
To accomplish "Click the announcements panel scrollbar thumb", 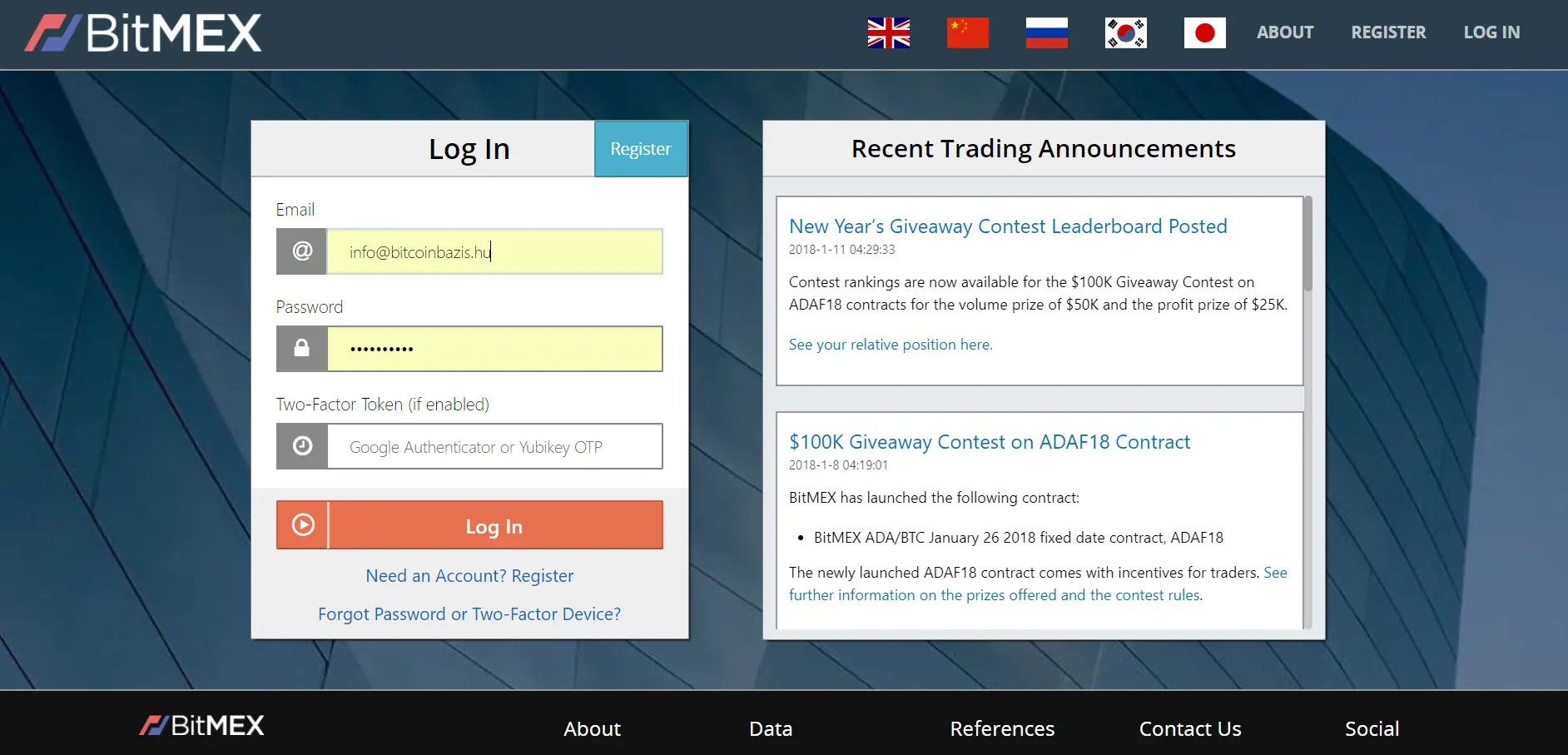I will click(1307, 243).
